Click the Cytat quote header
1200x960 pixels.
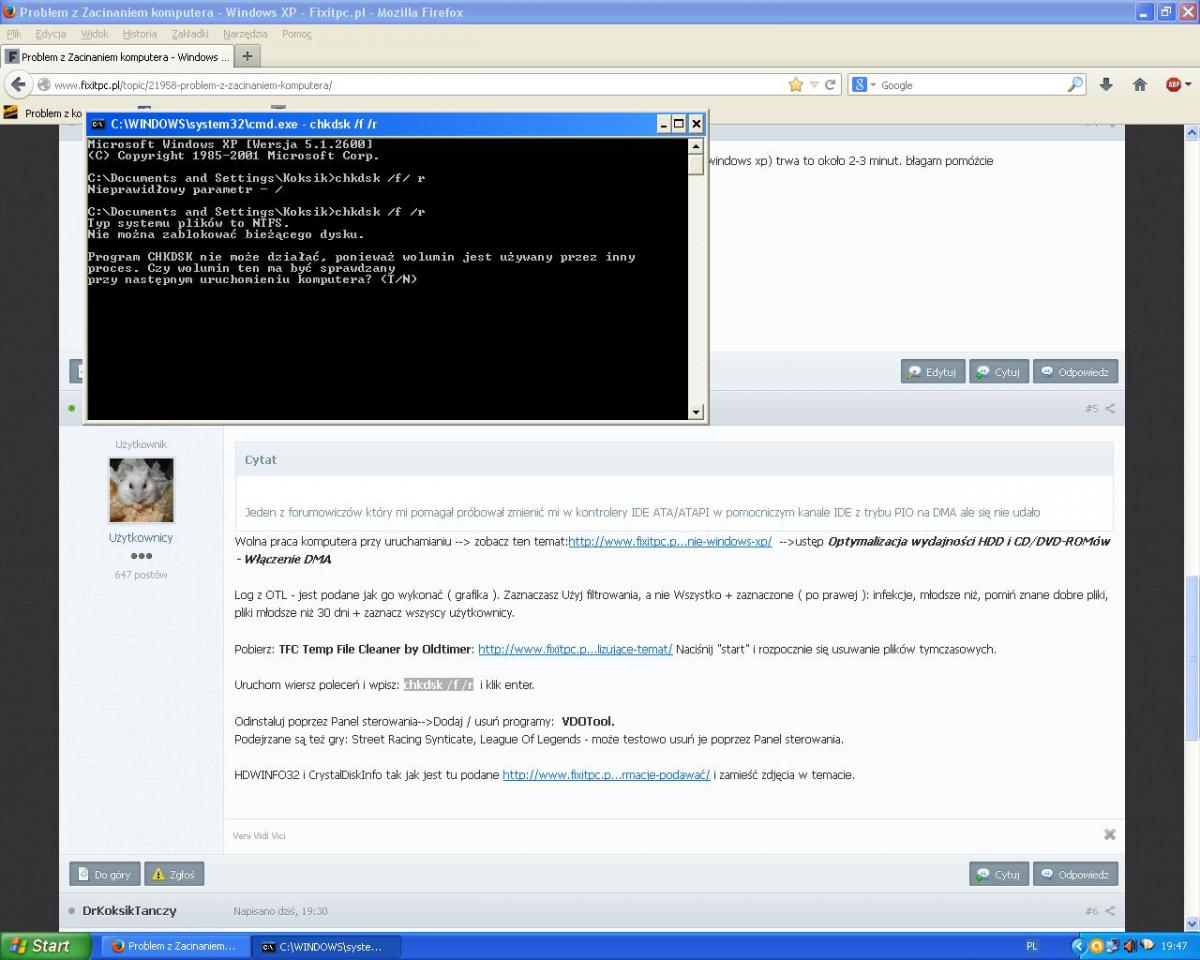(674, 460)
